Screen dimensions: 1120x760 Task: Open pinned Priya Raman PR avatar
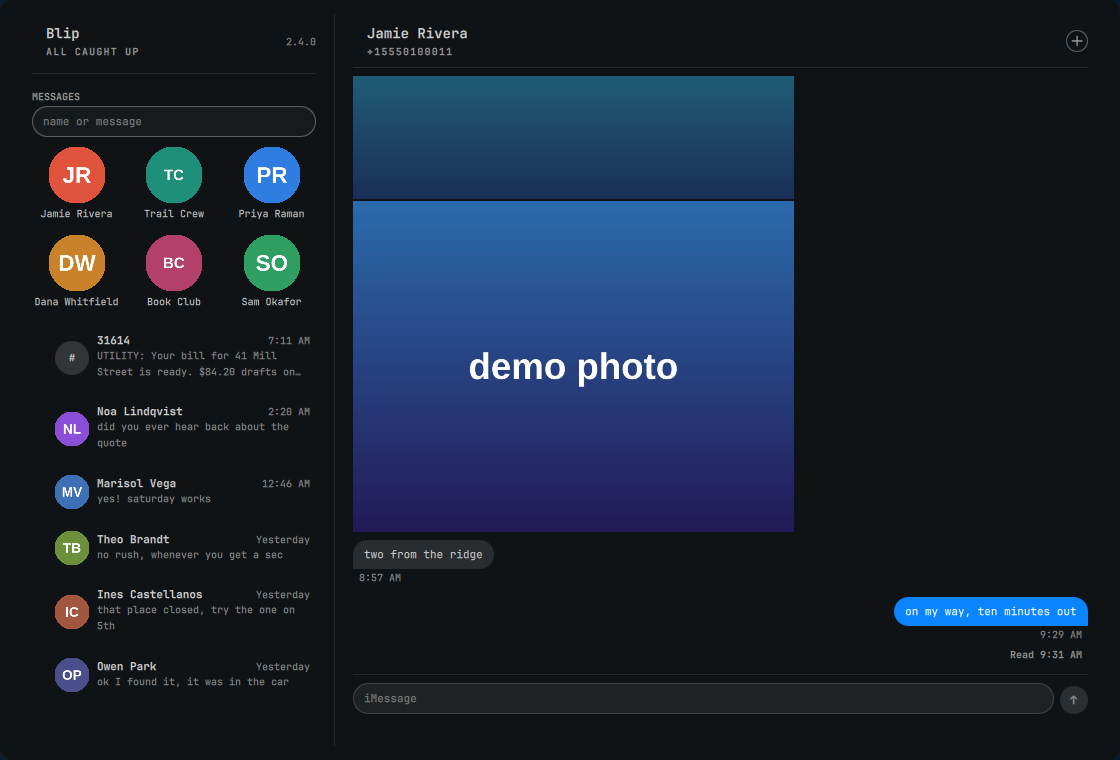pyautogui.click(x=271, y=175)
